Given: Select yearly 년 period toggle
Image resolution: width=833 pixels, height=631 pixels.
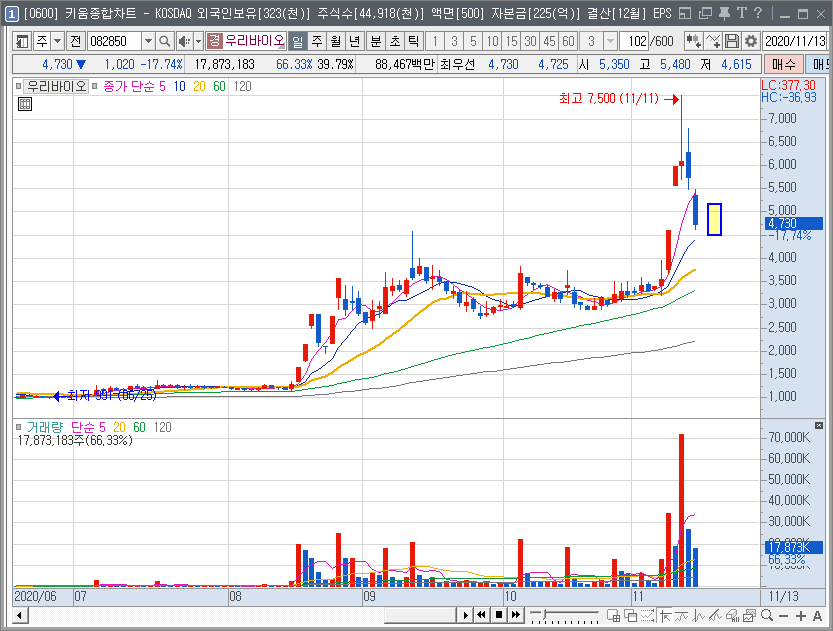Looking at the screenshot, I should (355, 41).
